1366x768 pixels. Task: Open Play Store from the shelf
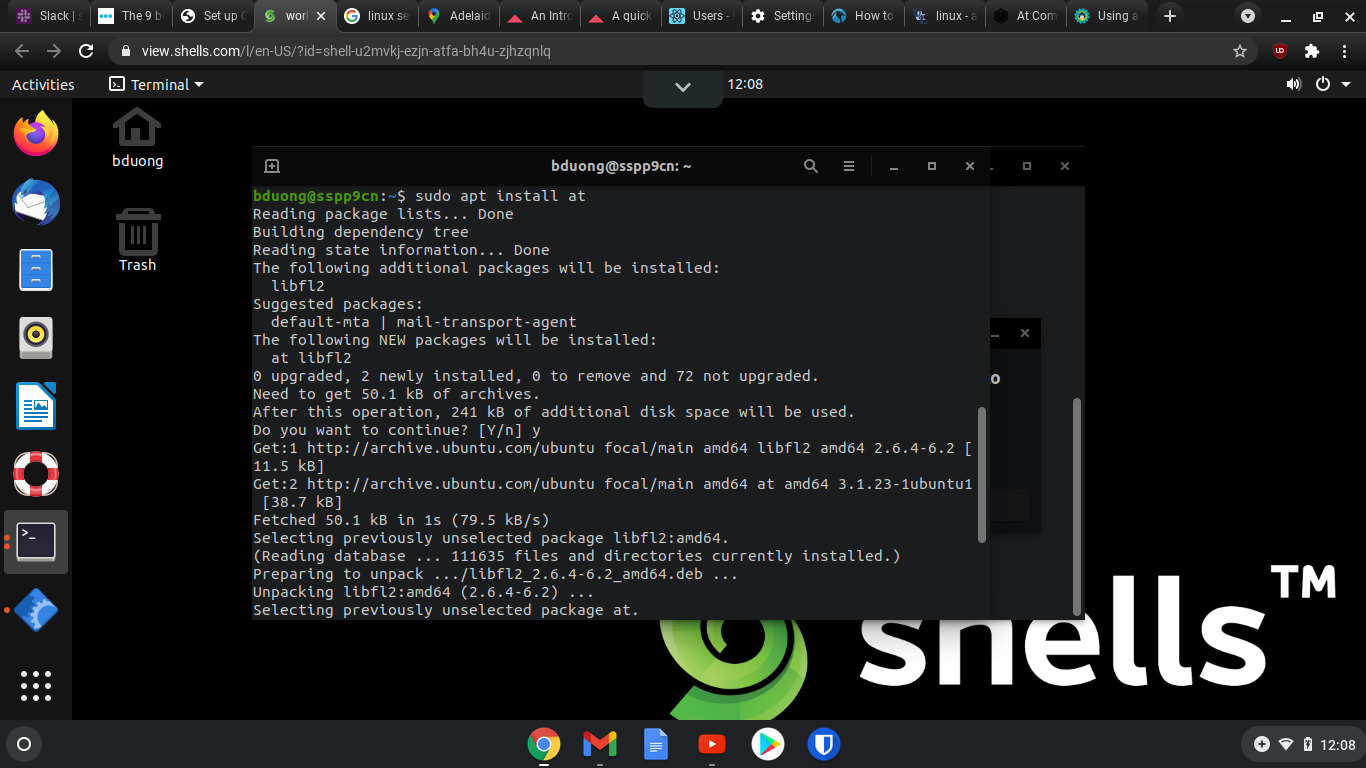(x=768, y=744)
